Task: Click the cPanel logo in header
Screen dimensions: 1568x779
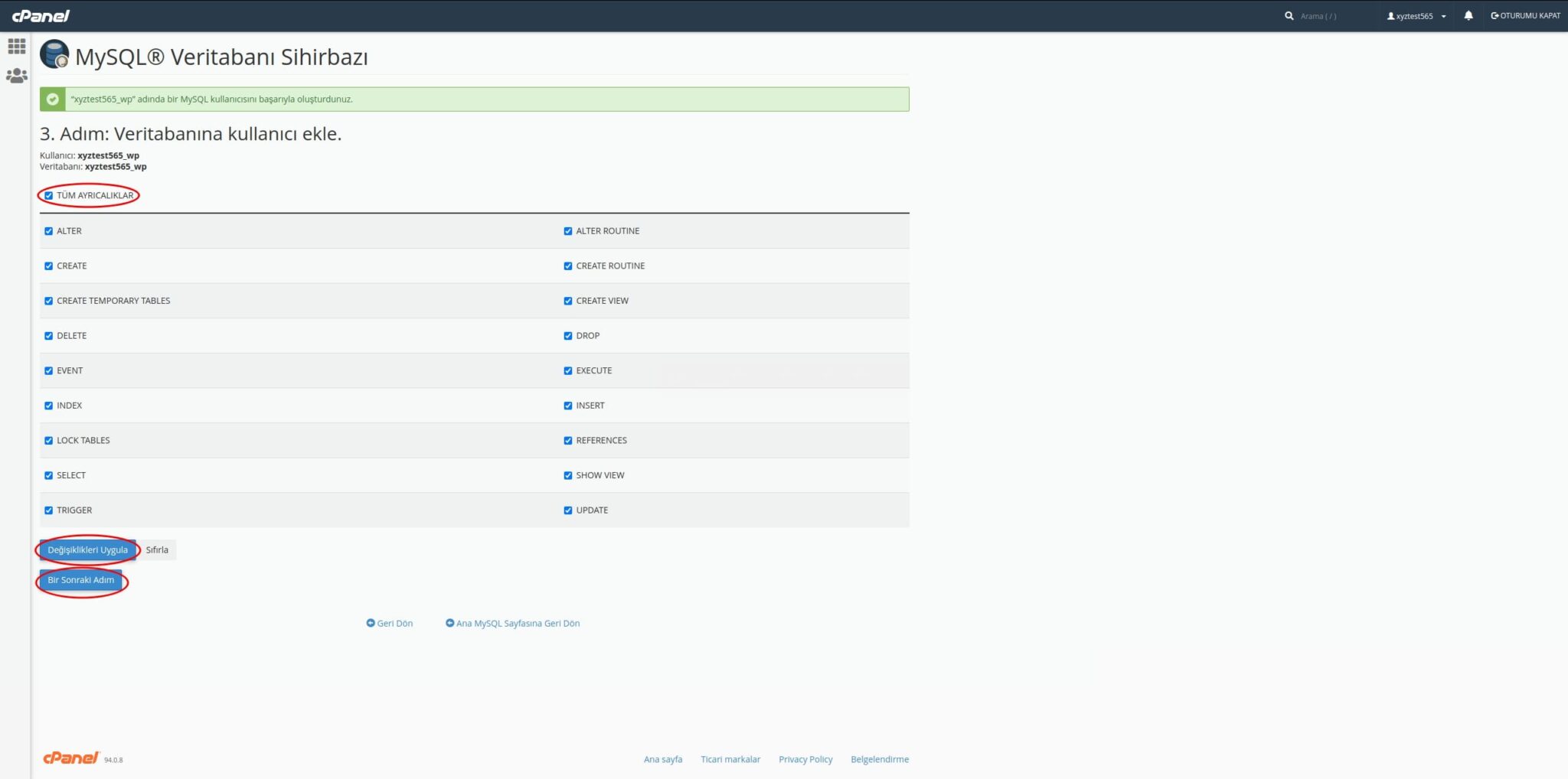Action: 41,15
